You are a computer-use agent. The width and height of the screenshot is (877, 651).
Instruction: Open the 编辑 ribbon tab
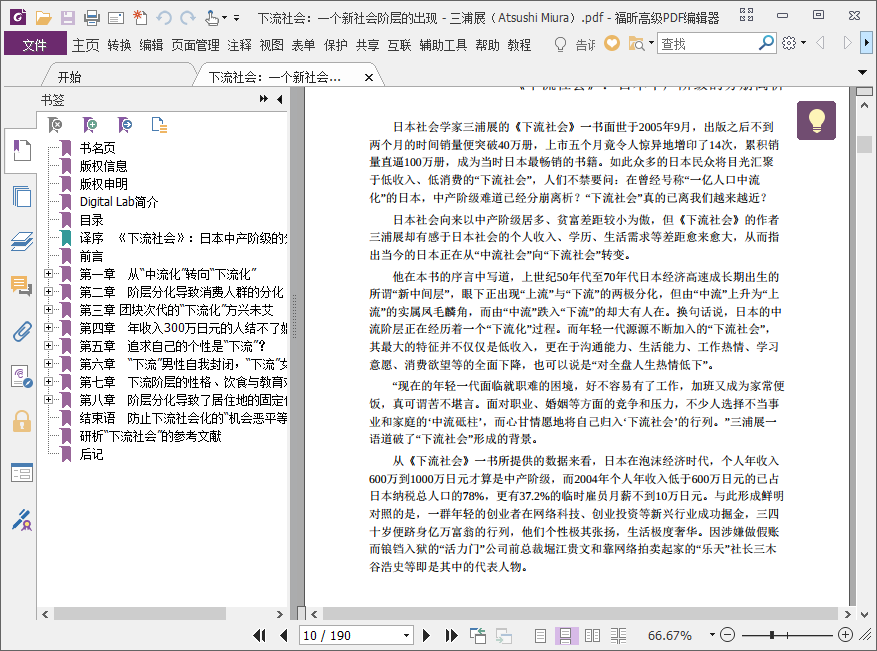click(151, 45)
